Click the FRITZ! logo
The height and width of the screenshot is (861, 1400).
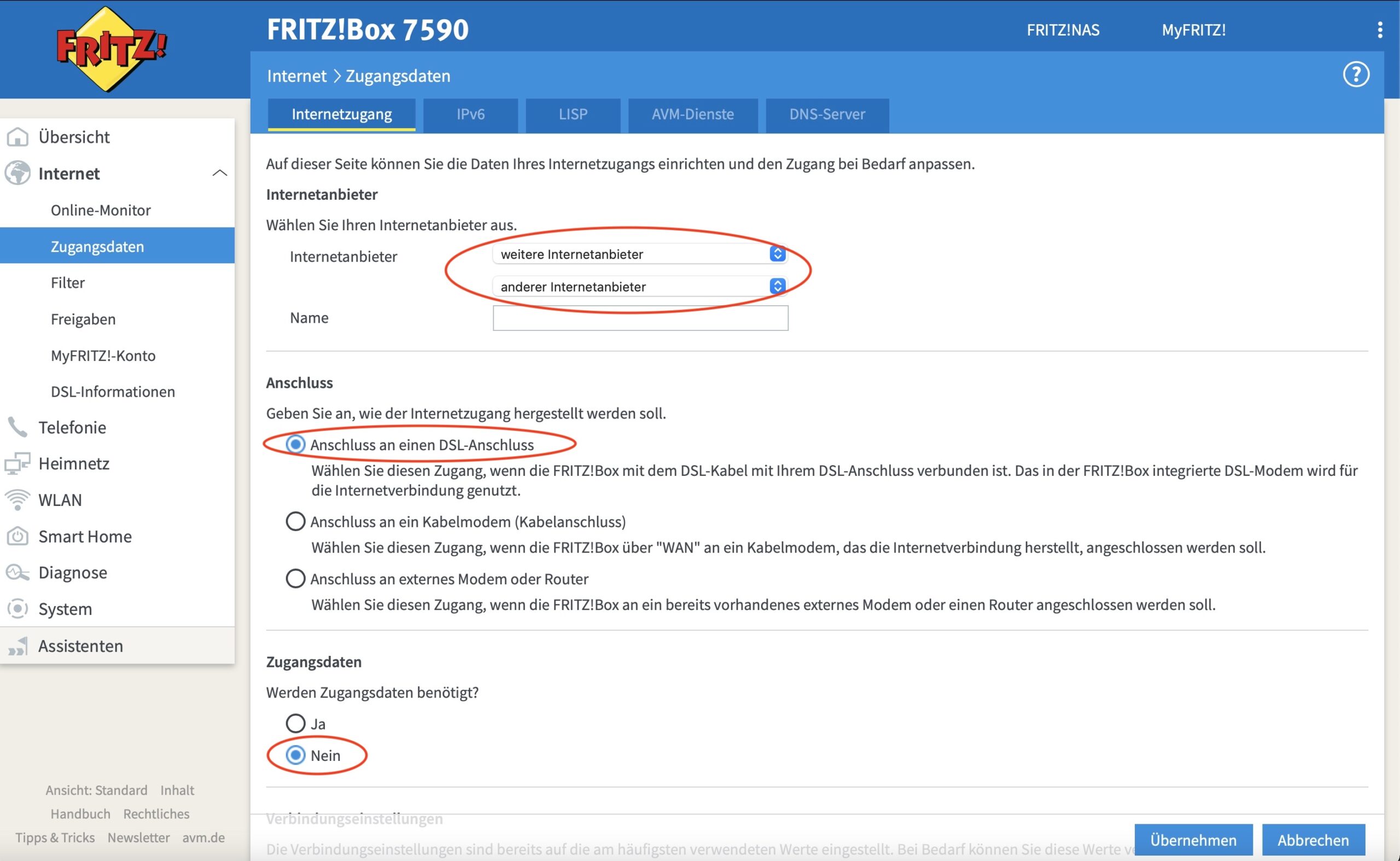112,50
